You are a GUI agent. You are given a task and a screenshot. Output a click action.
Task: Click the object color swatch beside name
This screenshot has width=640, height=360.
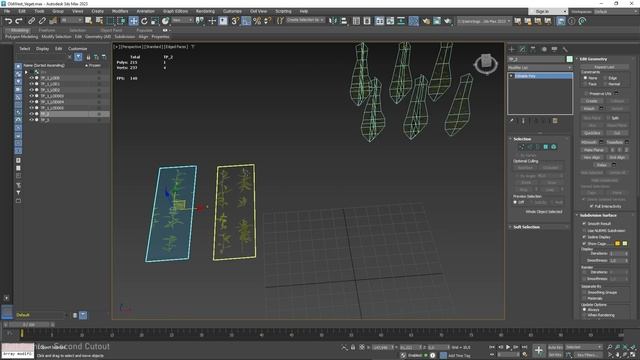coord(569,59)
